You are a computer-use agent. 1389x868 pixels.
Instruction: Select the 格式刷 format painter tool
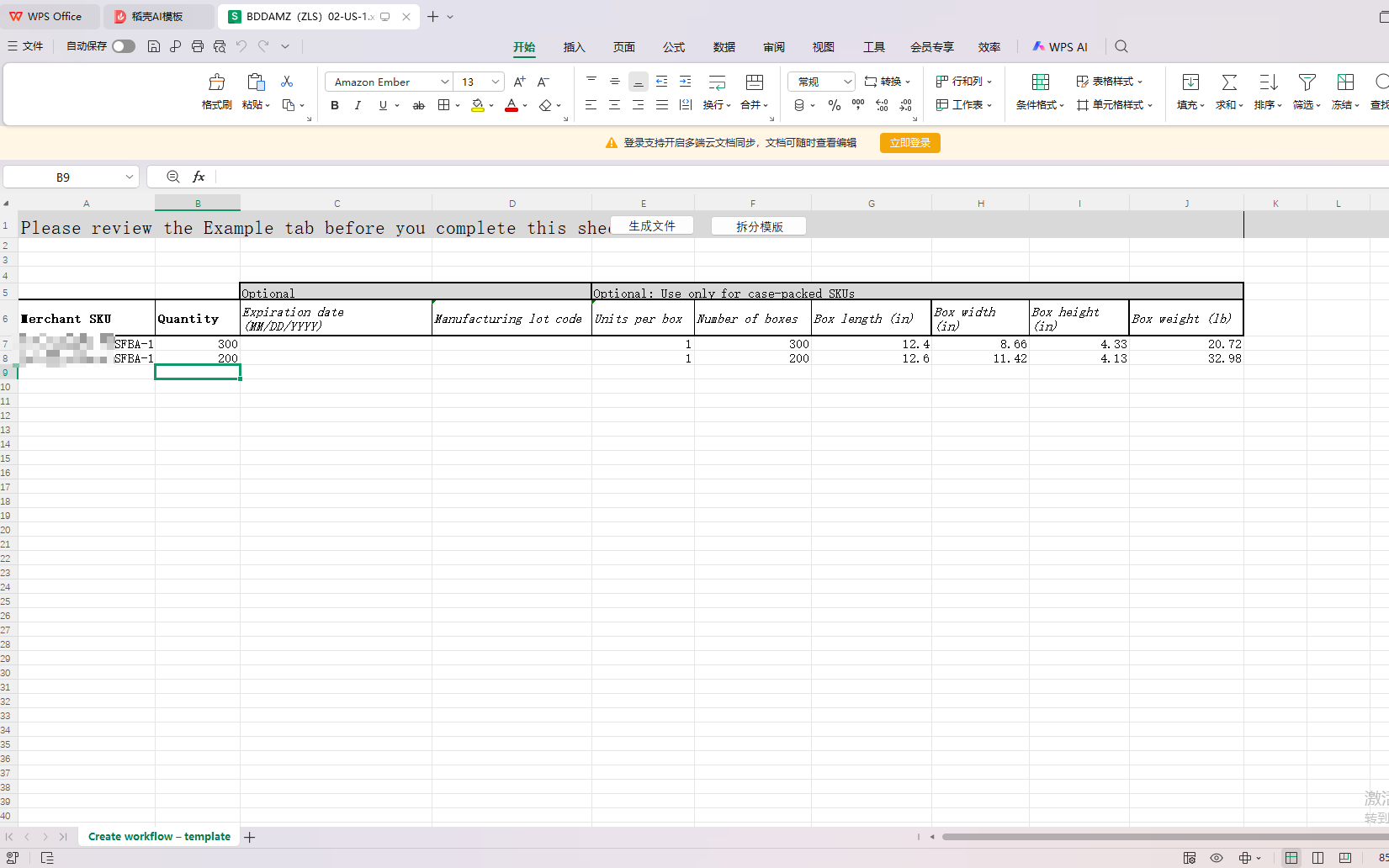217,92
